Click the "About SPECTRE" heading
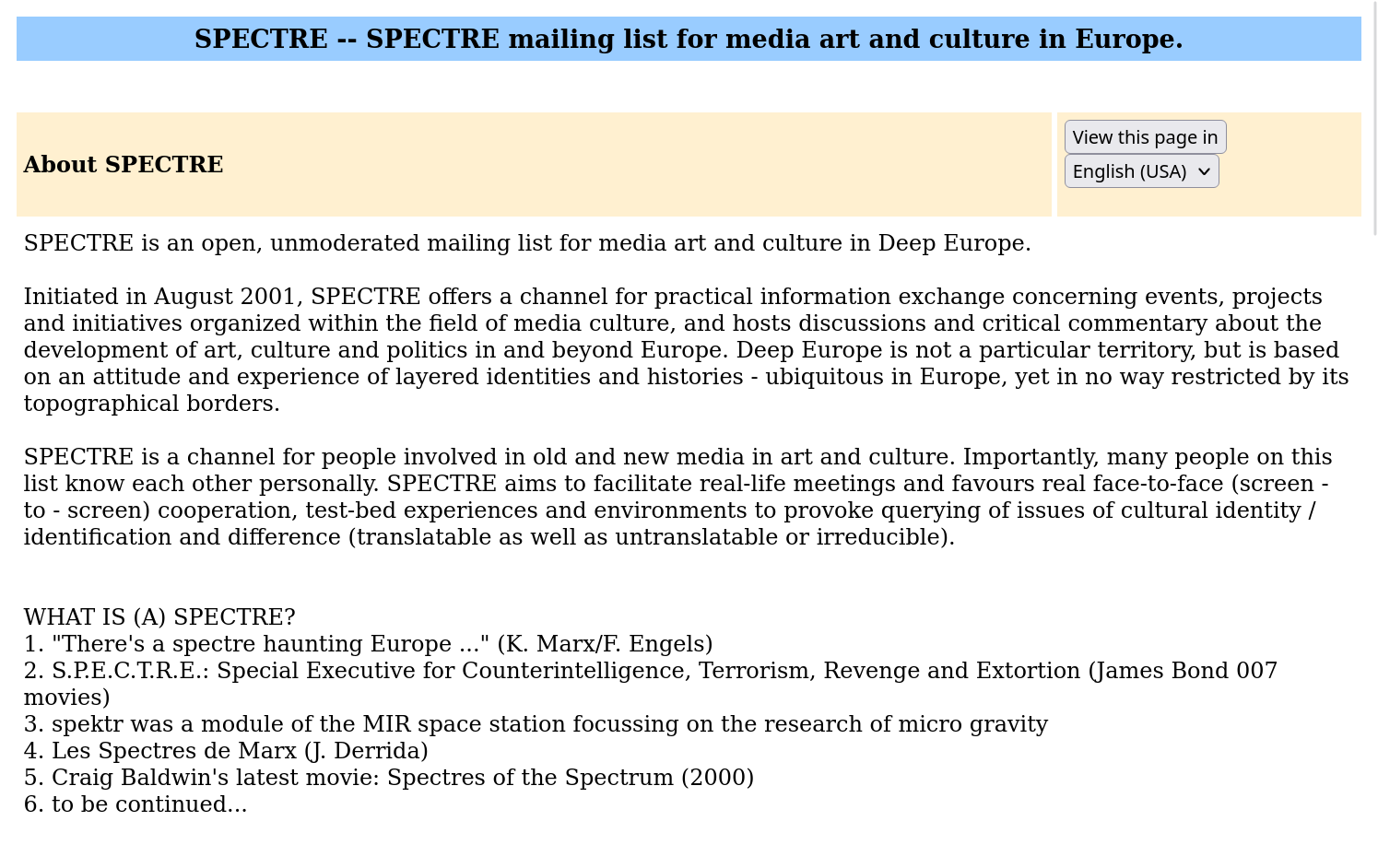 pos(124,165)
